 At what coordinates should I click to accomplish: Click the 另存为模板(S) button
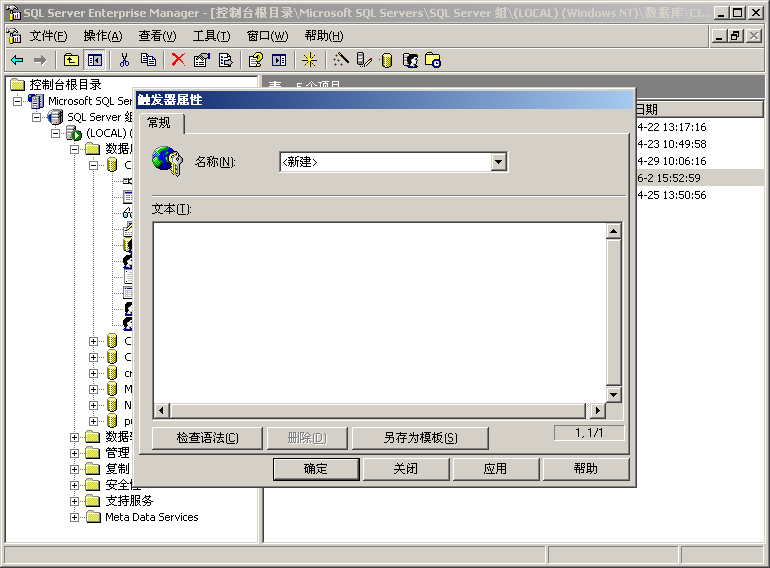tap(420, 438)
